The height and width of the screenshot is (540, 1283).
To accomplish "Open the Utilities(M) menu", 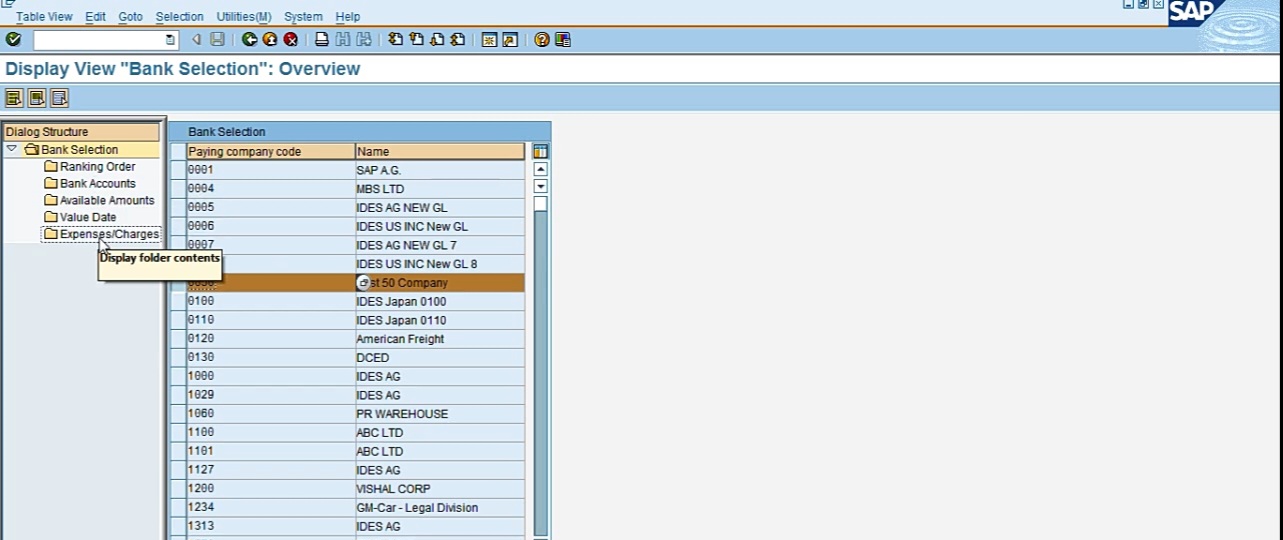I will 244,17.
